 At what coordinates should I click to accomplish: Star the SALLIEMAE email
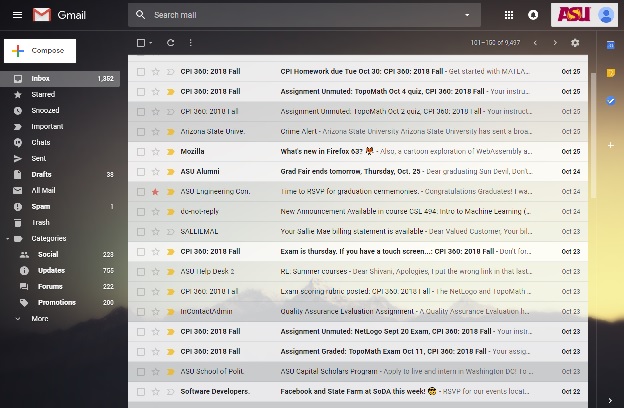pos(155,232)
